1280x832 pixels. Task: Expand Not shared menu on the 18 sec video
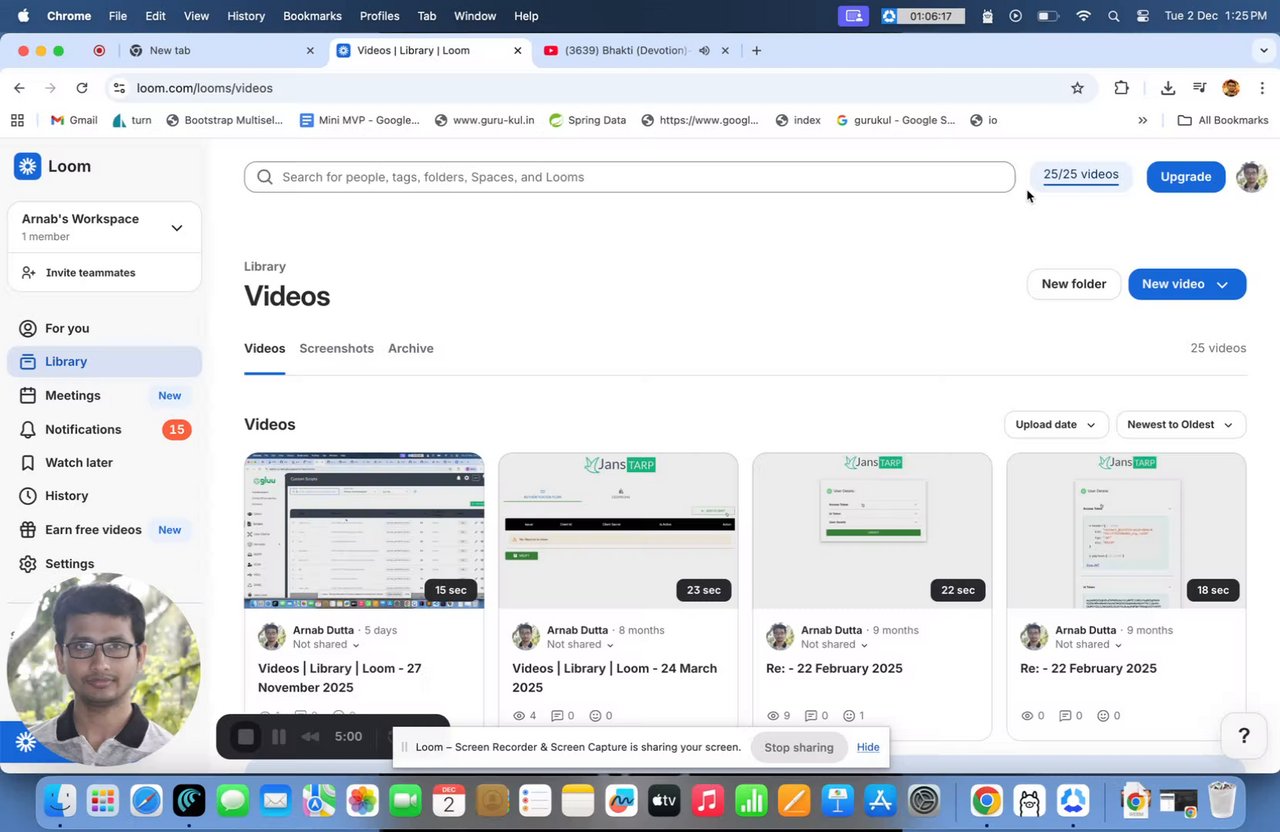tap(1088, 645)
